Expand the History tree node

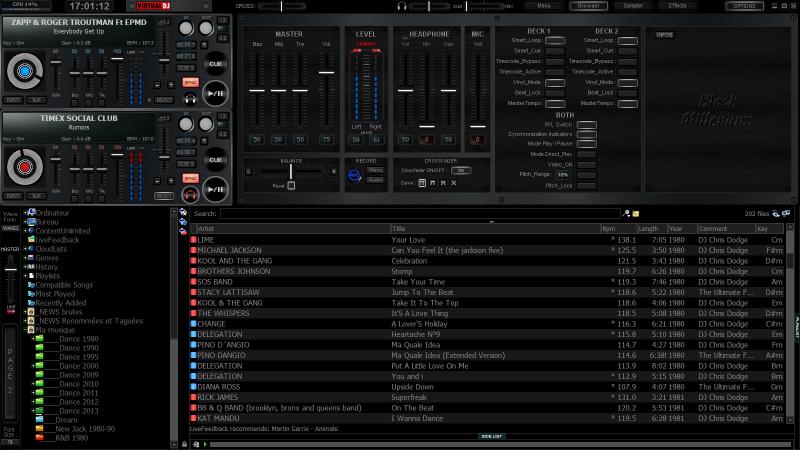pos(25,267)
